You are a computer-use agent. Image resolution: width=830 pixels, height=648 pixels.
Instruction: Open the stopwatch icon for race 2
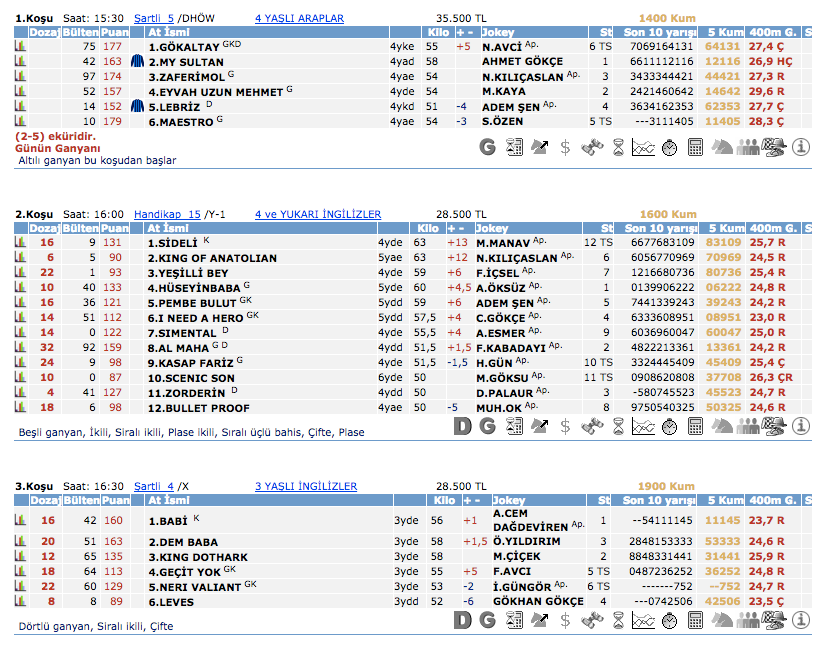pos(668,426)
